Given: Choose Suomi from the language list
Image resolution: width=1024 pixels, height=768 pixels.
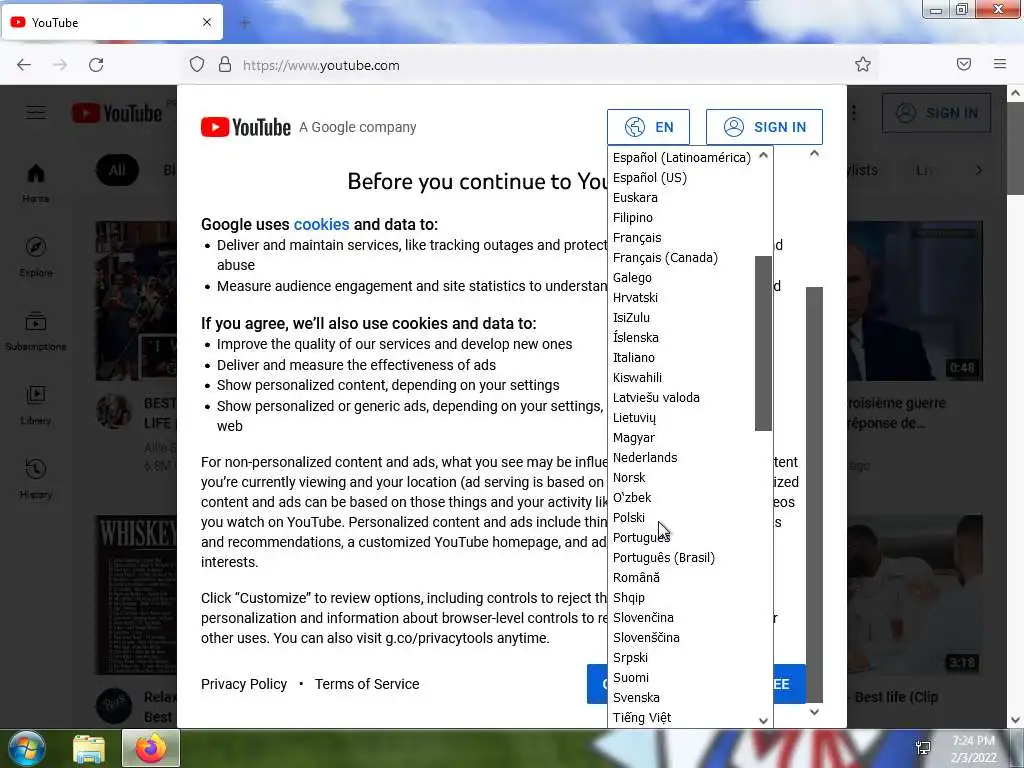Looking at the screenshot, I should [681, 677].
